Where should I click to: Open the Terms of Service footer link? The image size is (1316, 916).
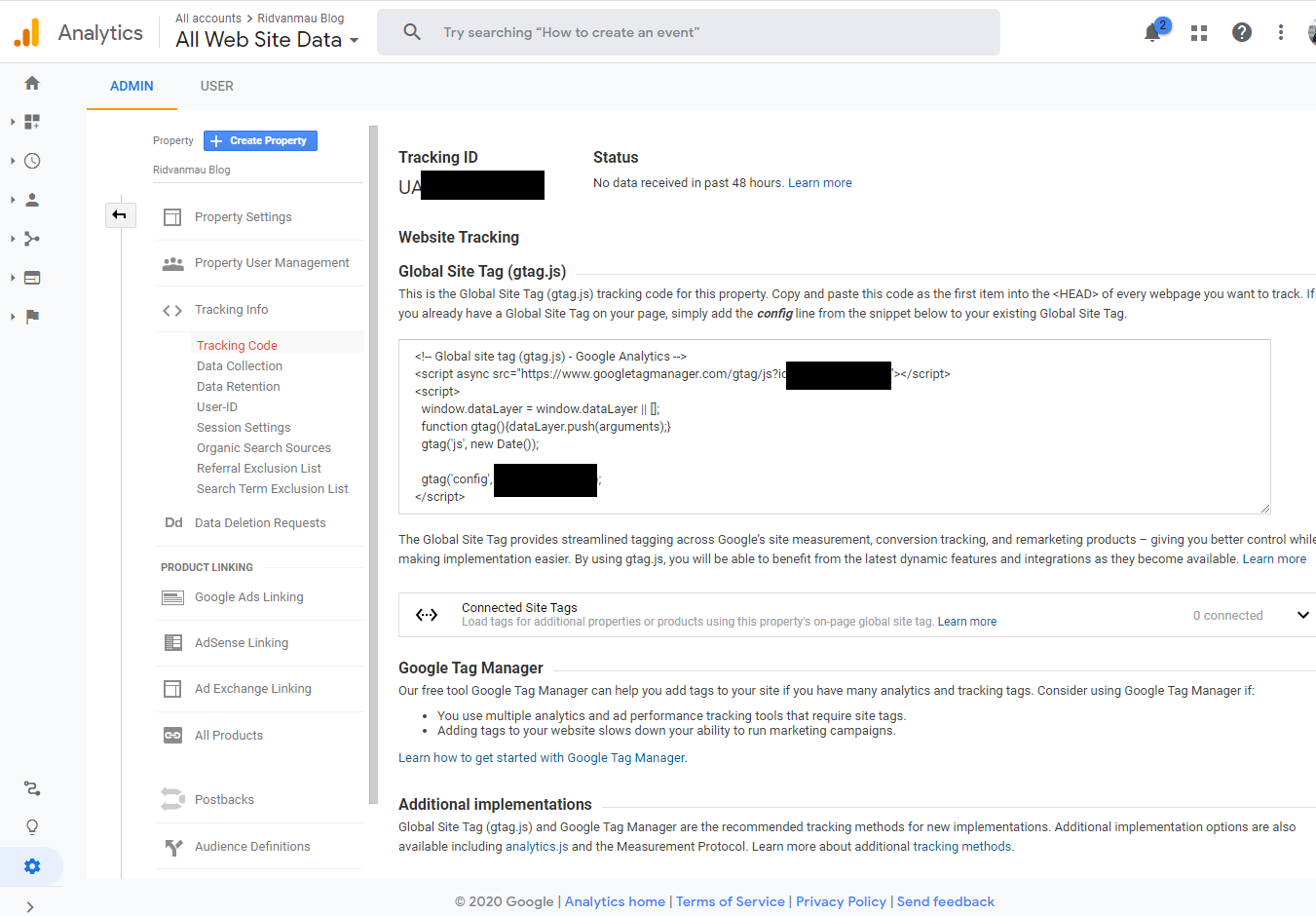pos(731,902)
